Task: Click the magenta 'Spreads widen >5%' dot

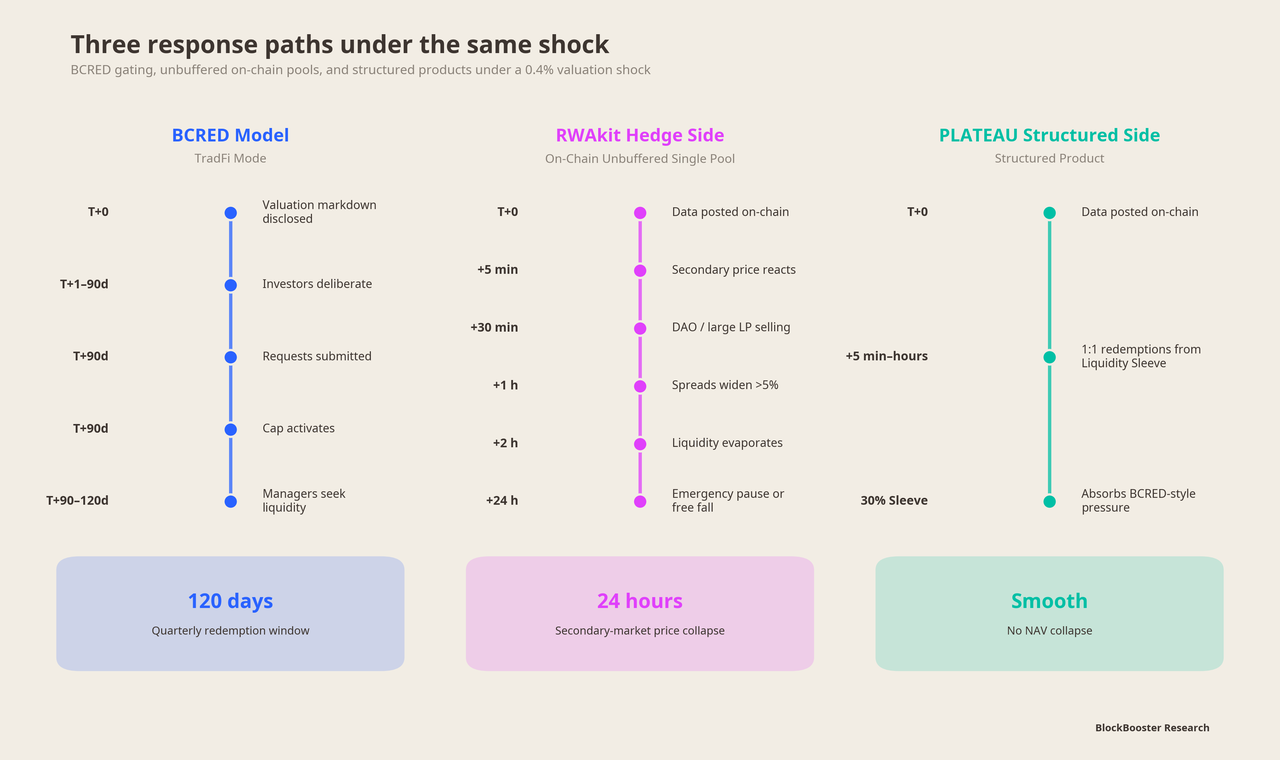Action: (x=640, y=386)
